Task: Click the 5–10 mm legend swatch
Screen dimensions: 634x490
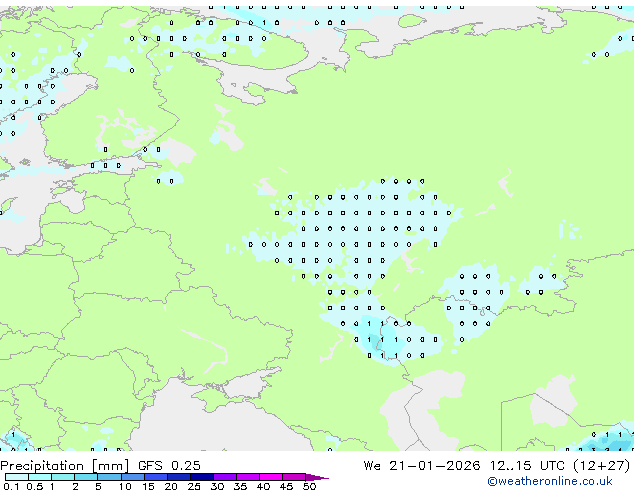Action: tap(109, 477)
